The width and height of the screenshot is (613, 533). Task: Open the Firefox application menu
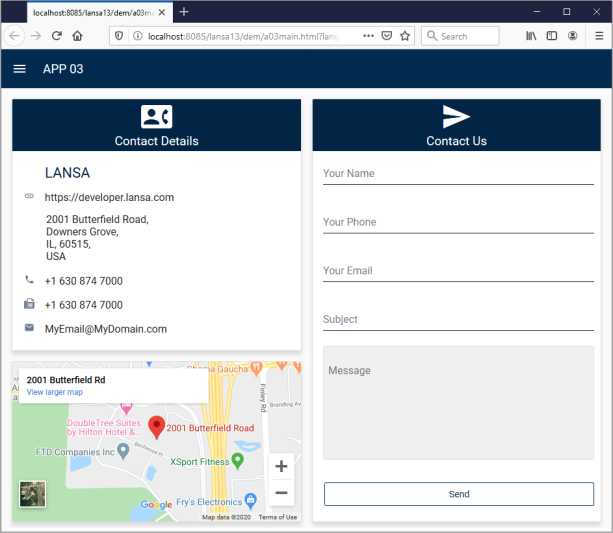[599, 36]
